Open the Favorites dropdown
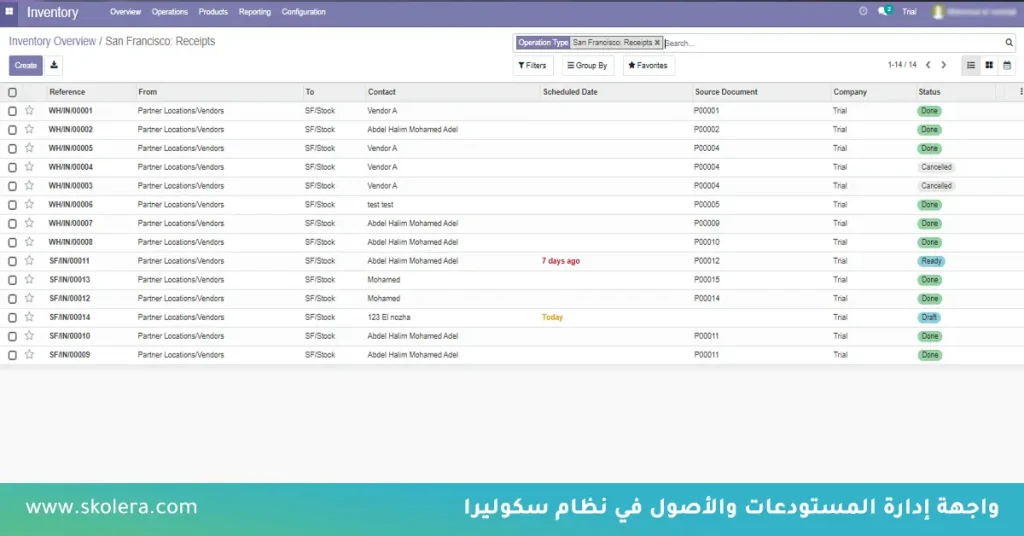1024x536 pixels. pyautogui.click(x=648, y=65)
